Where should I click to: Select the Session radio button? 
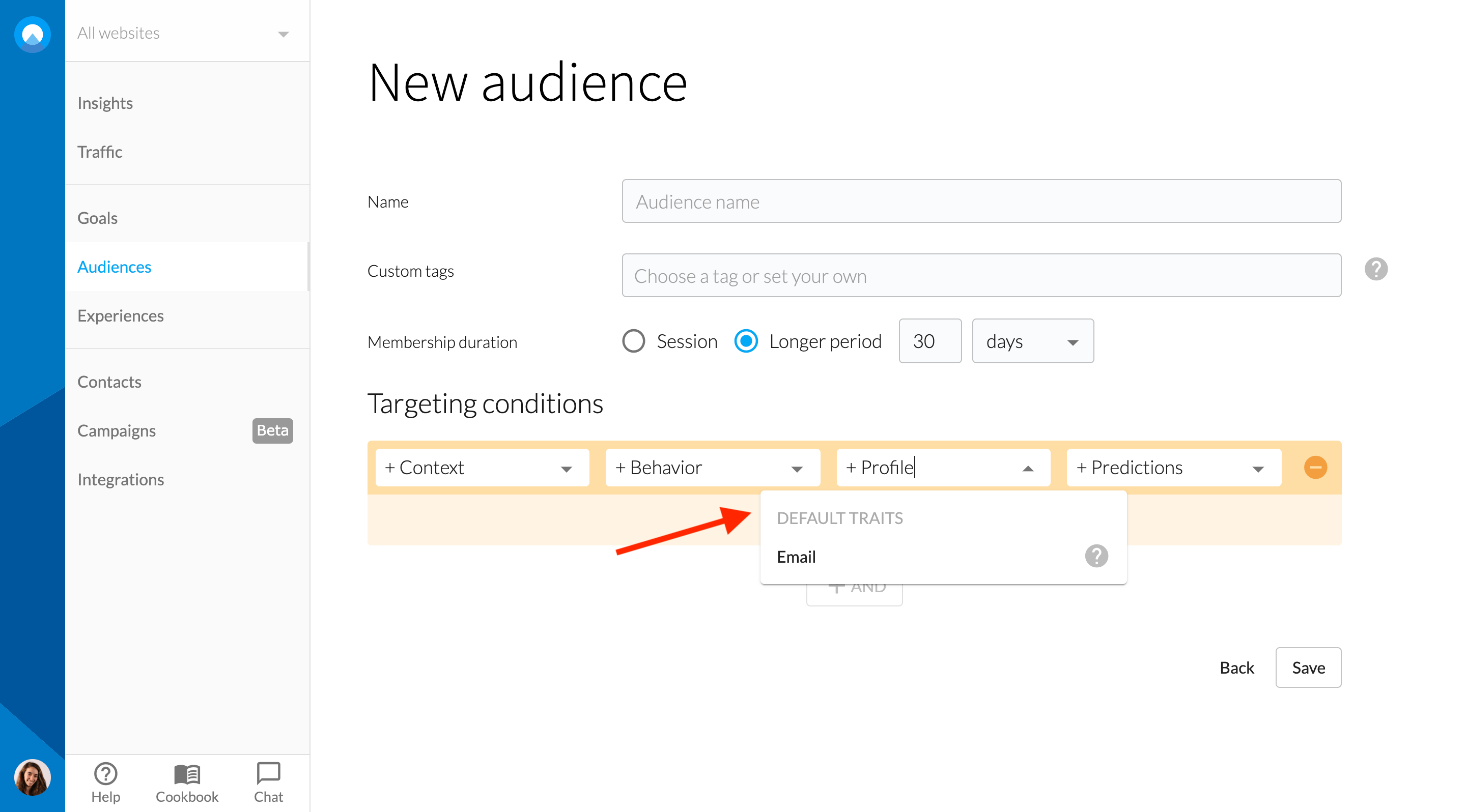coord(633,341)
